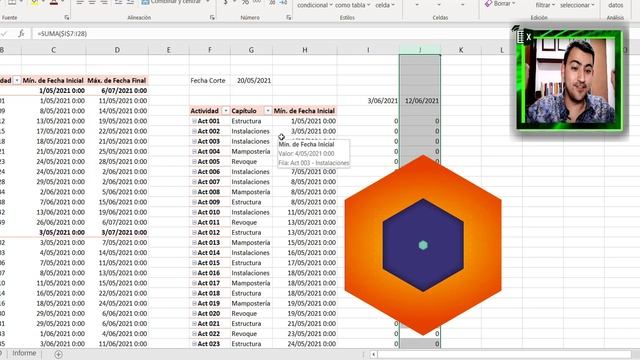640x360 pixels.
Task: Click the fx insert function icon
Action: (21, 34)
